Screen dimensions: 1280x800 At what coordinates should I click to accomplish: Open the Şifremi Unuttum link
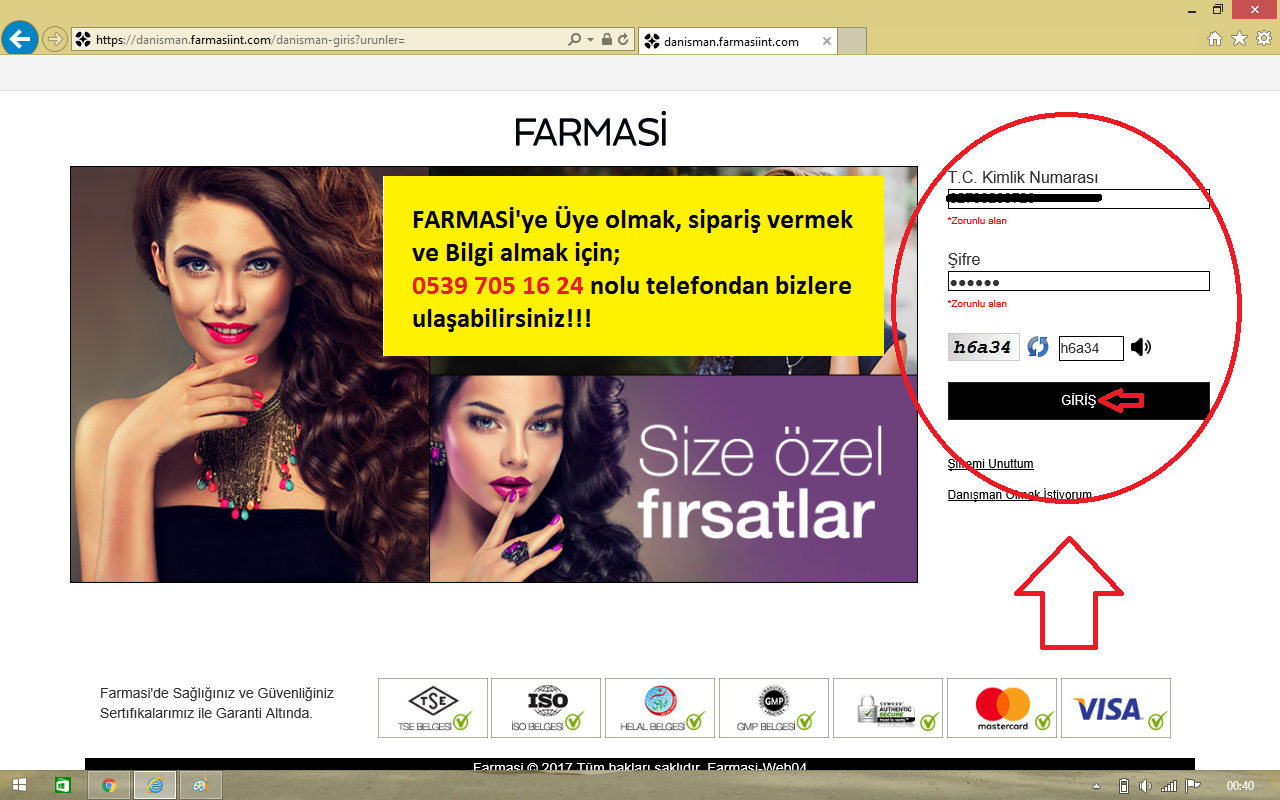[x=990, y=464]
